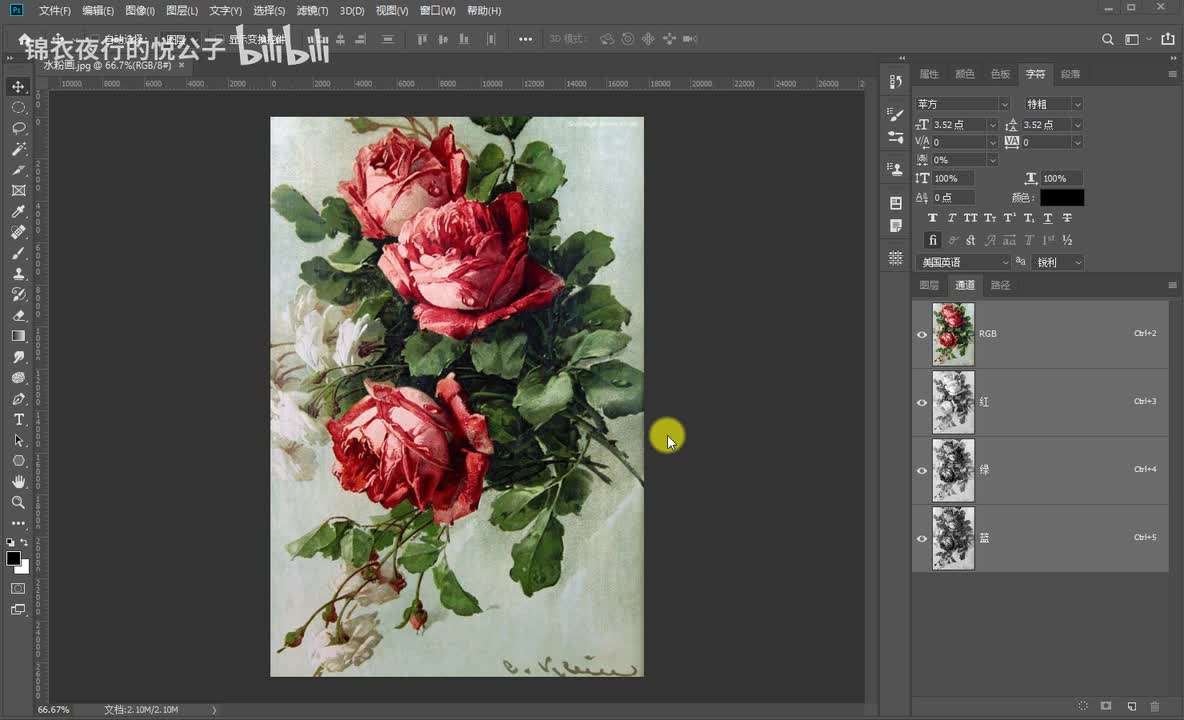Select the 绿 channel thumbnail
1184x720 pixels.
[x=953, y=470]
